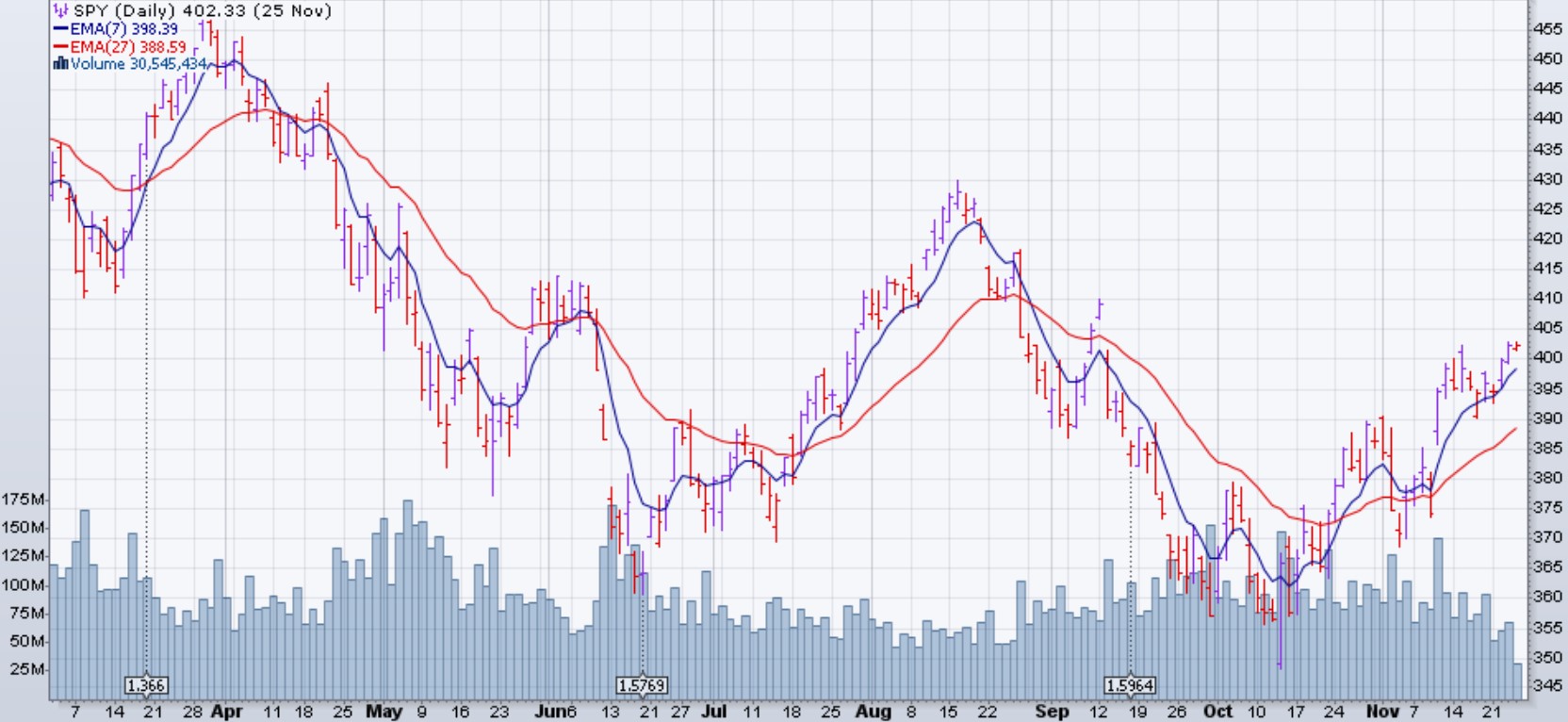This screenshot has width=1568, height=722.
Task: Click the May label on date axis
Action: point(384,712)
